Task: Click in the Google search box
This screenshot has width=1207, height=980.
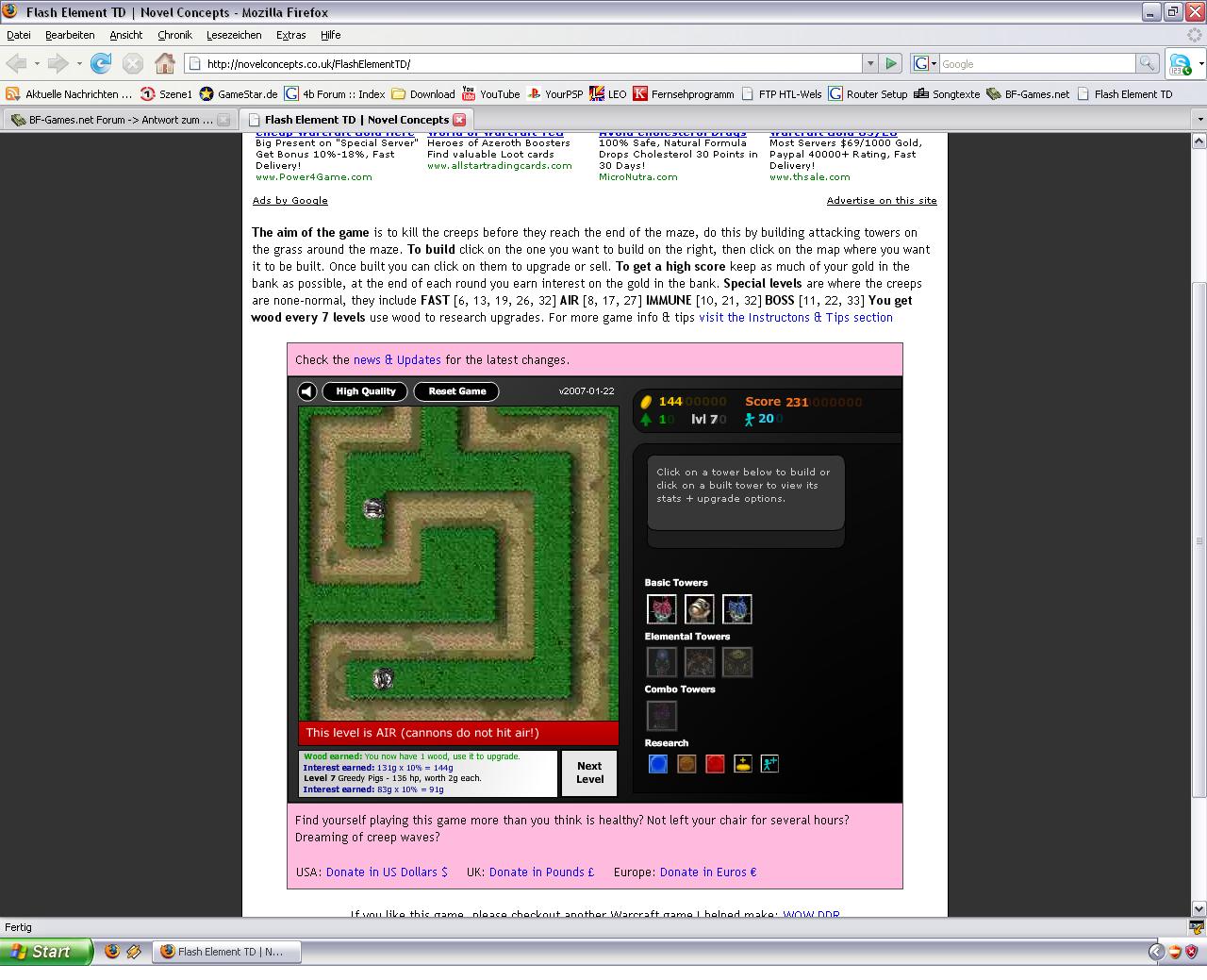Action: [x=1036, y=63]
